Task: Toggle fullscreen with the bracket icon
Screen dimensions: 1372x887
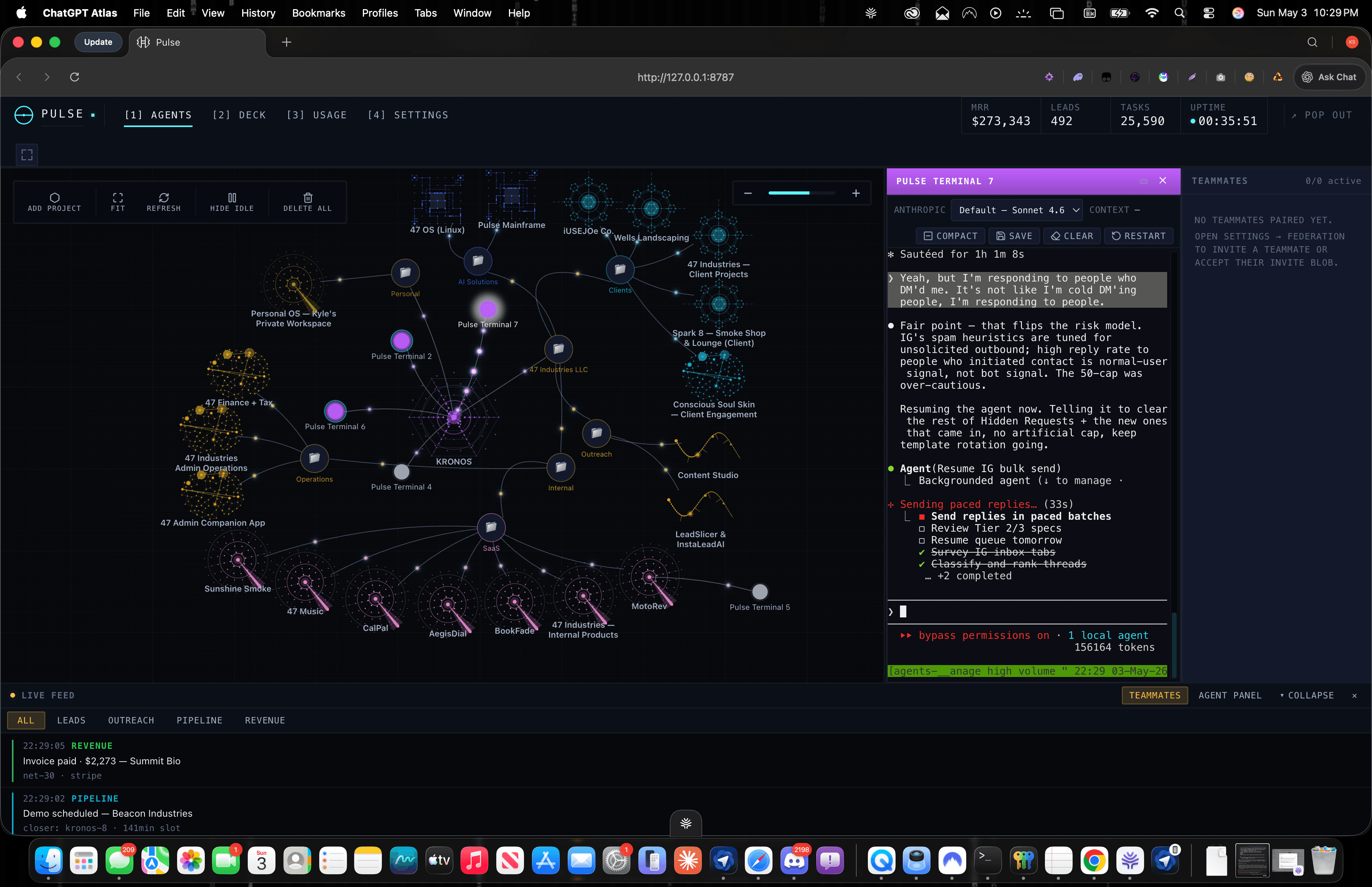Action: coord(27,155)
